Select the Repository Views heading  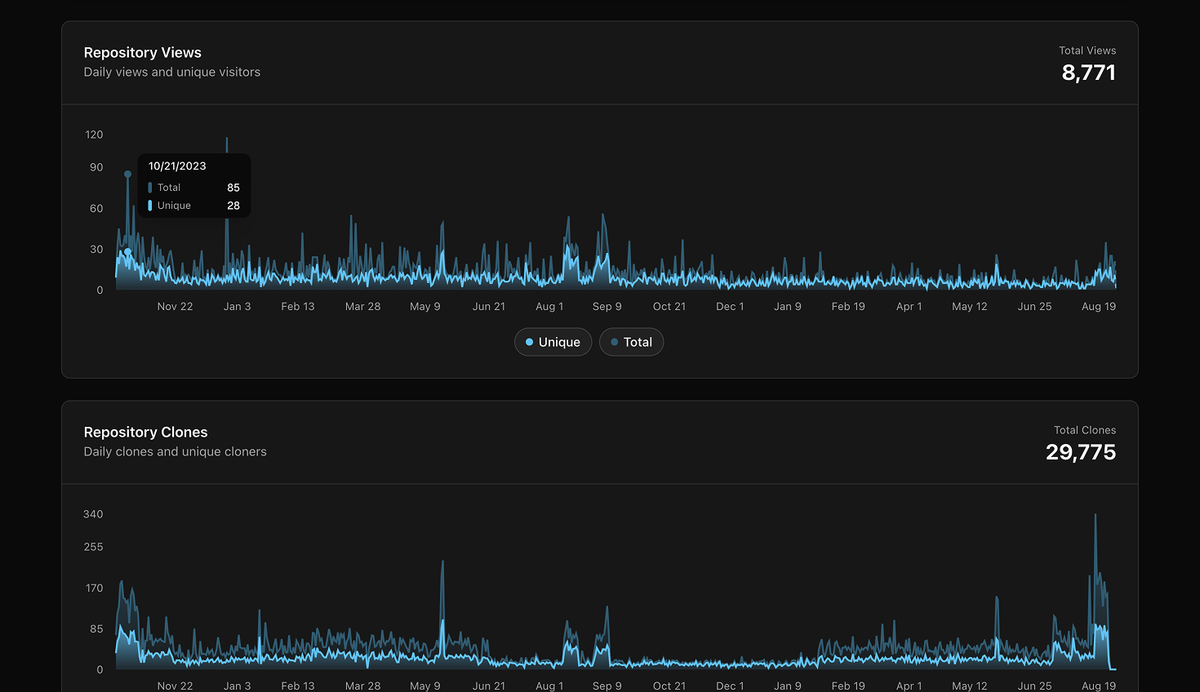[x=143, y=52]
